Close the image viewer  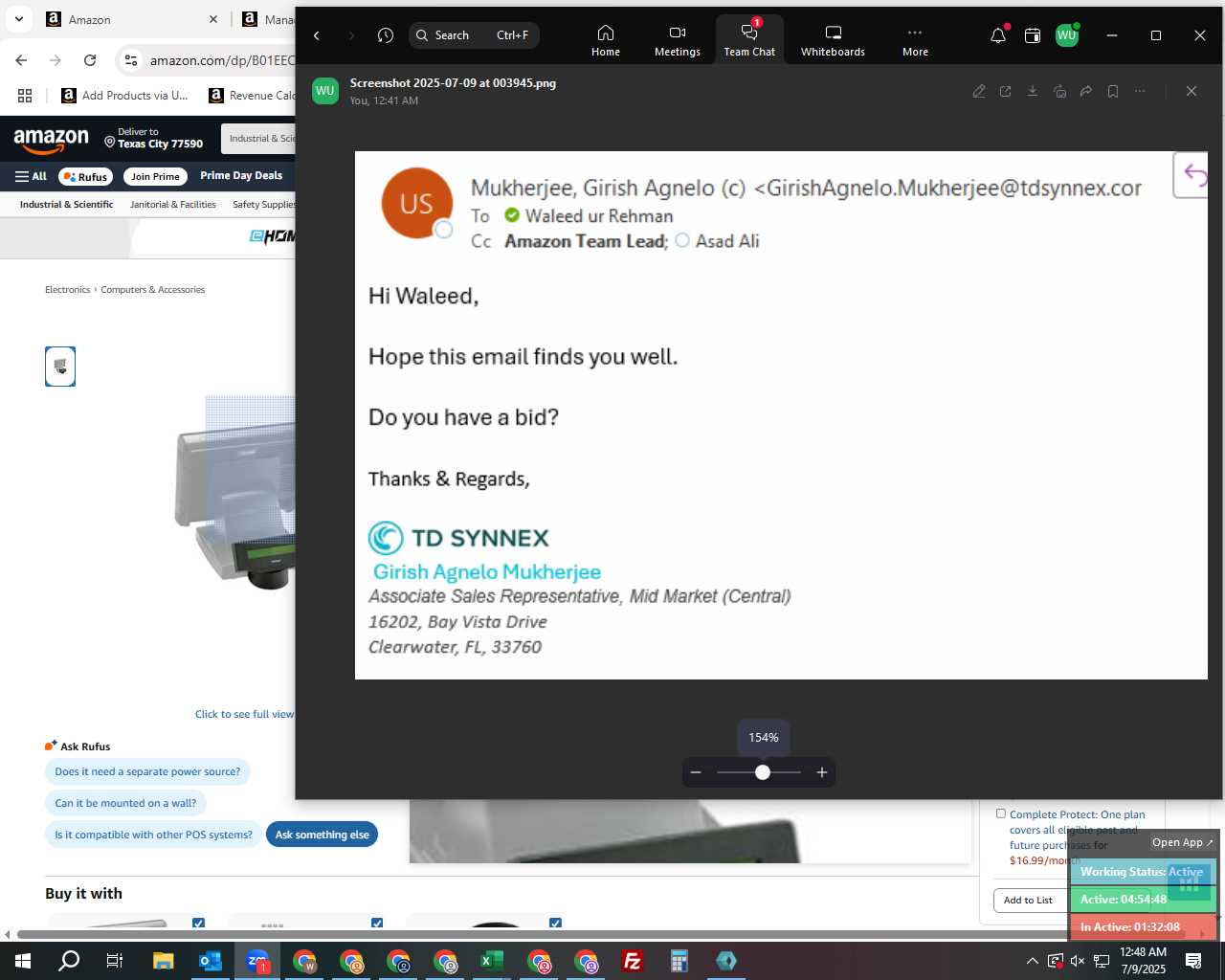click(1192, 91)
